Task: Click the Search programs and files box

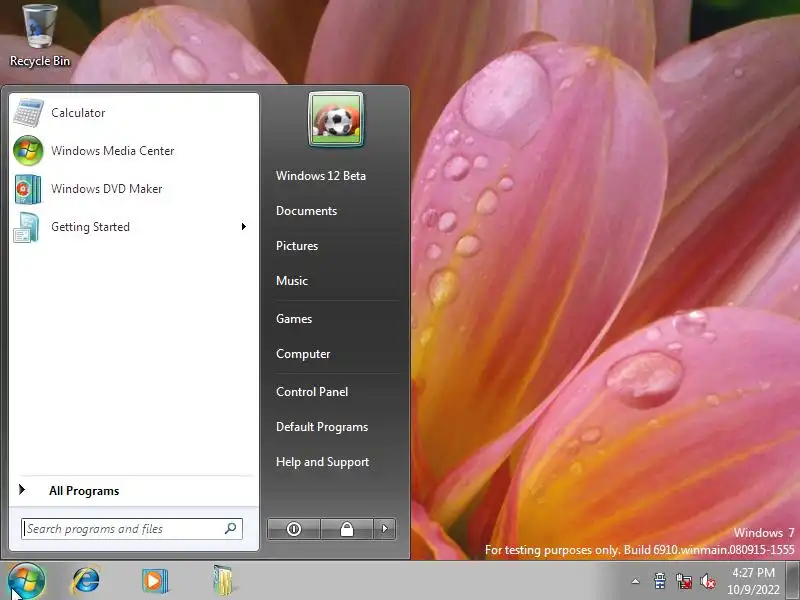Action: (x=132, y=529)
